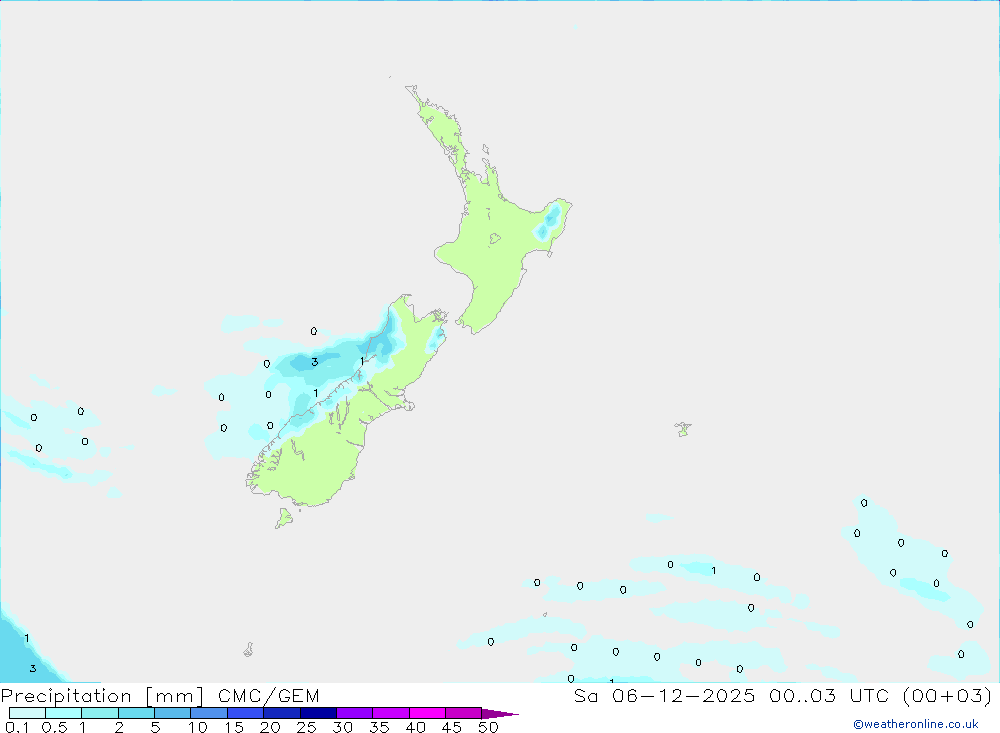This screenshot has height=733, width=1000.
Task: Click the '00..03 UTC' time range text
Action: tap(828, 696)
